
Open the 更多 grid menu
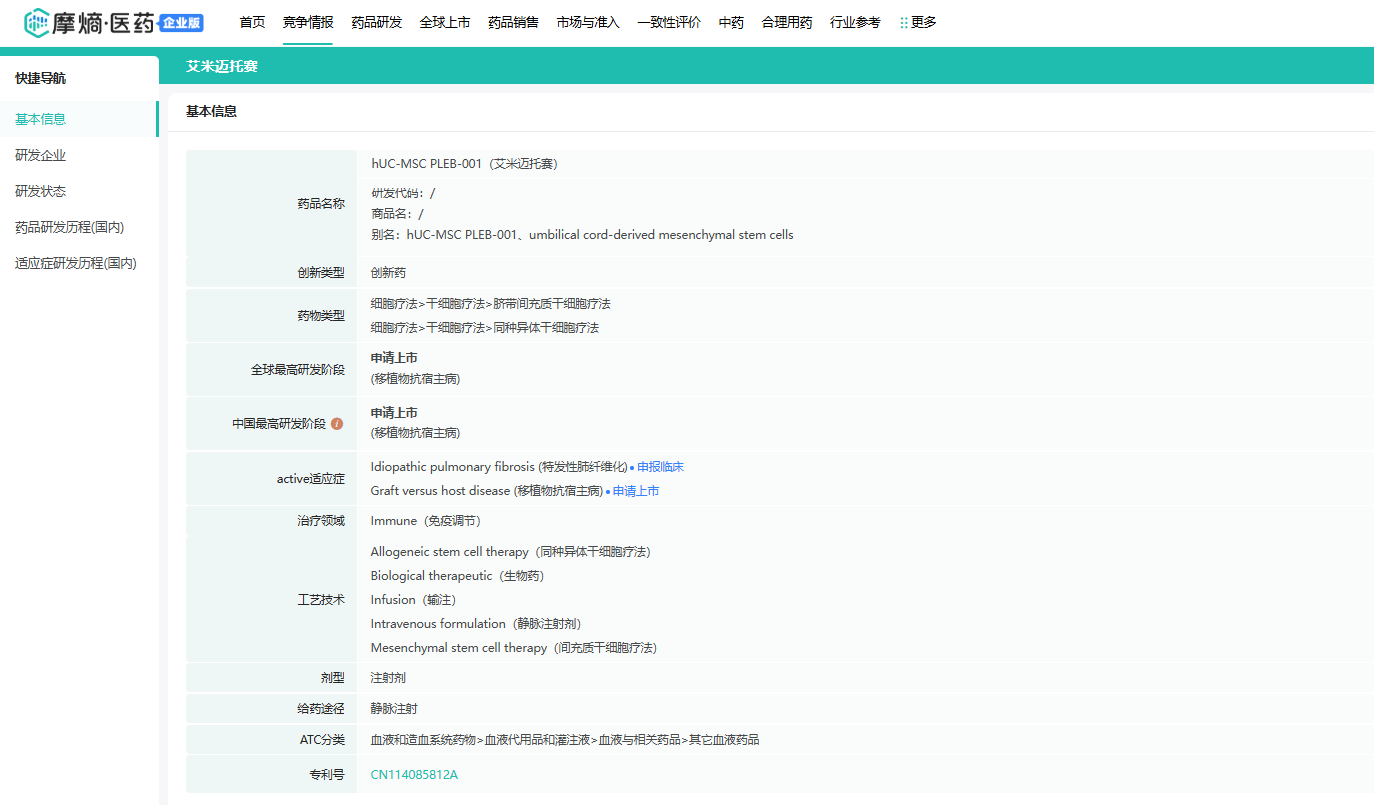point(918,22)
